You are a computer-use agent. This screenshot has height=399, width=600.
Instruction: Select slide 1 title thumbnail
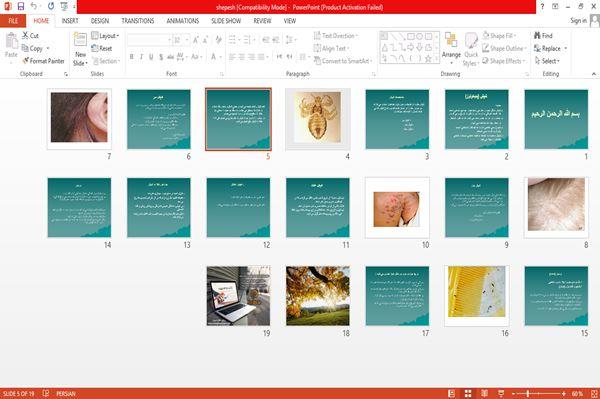556,119
